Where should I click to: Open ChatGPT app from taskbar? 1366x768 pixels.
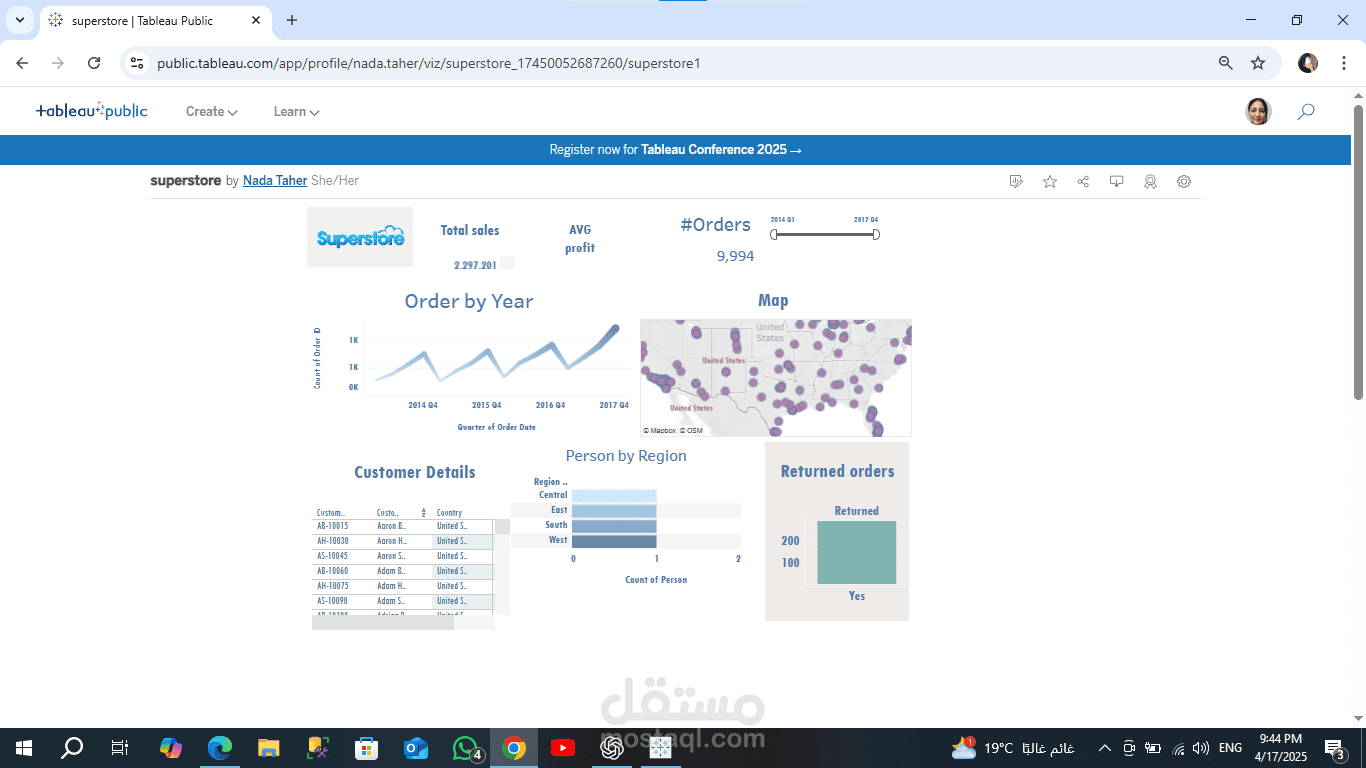click(x=612, y=748)
